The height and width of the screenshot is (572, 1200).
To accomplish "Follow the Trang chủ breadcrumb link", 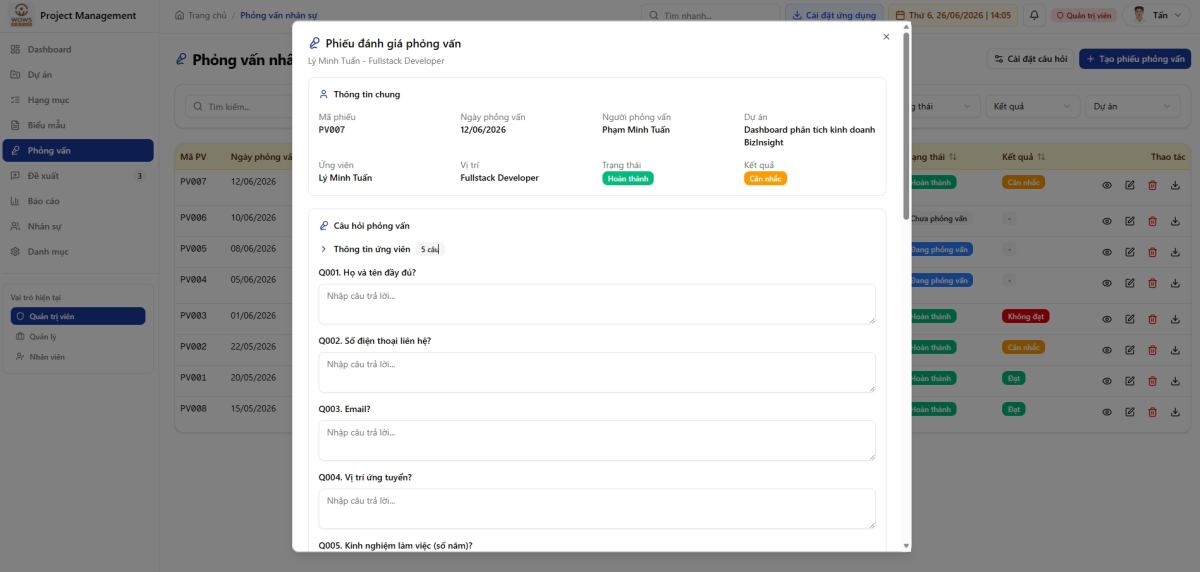I will coord(201,15).
